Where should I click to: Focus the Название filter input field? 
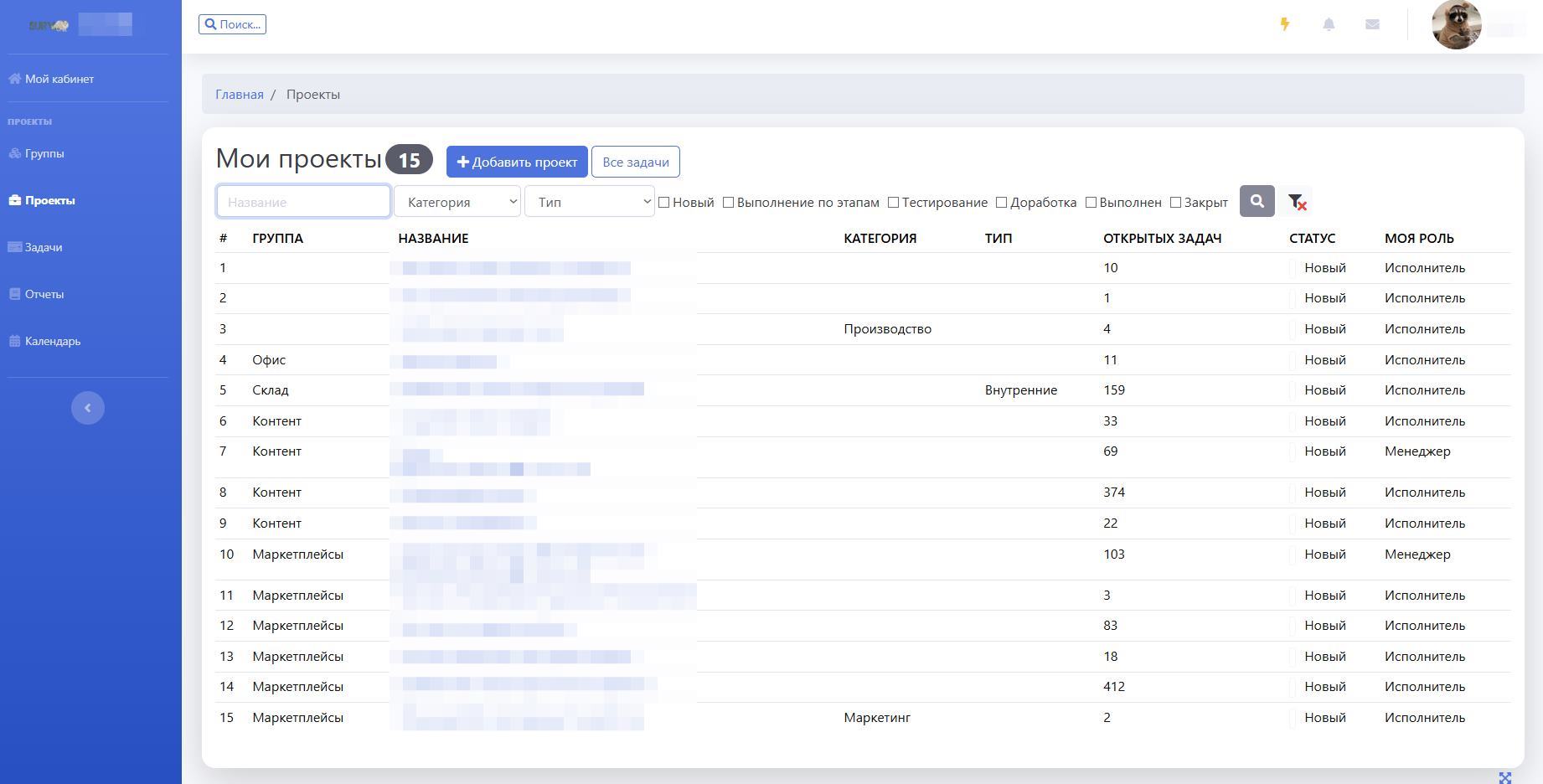click(x=303, y=202)
